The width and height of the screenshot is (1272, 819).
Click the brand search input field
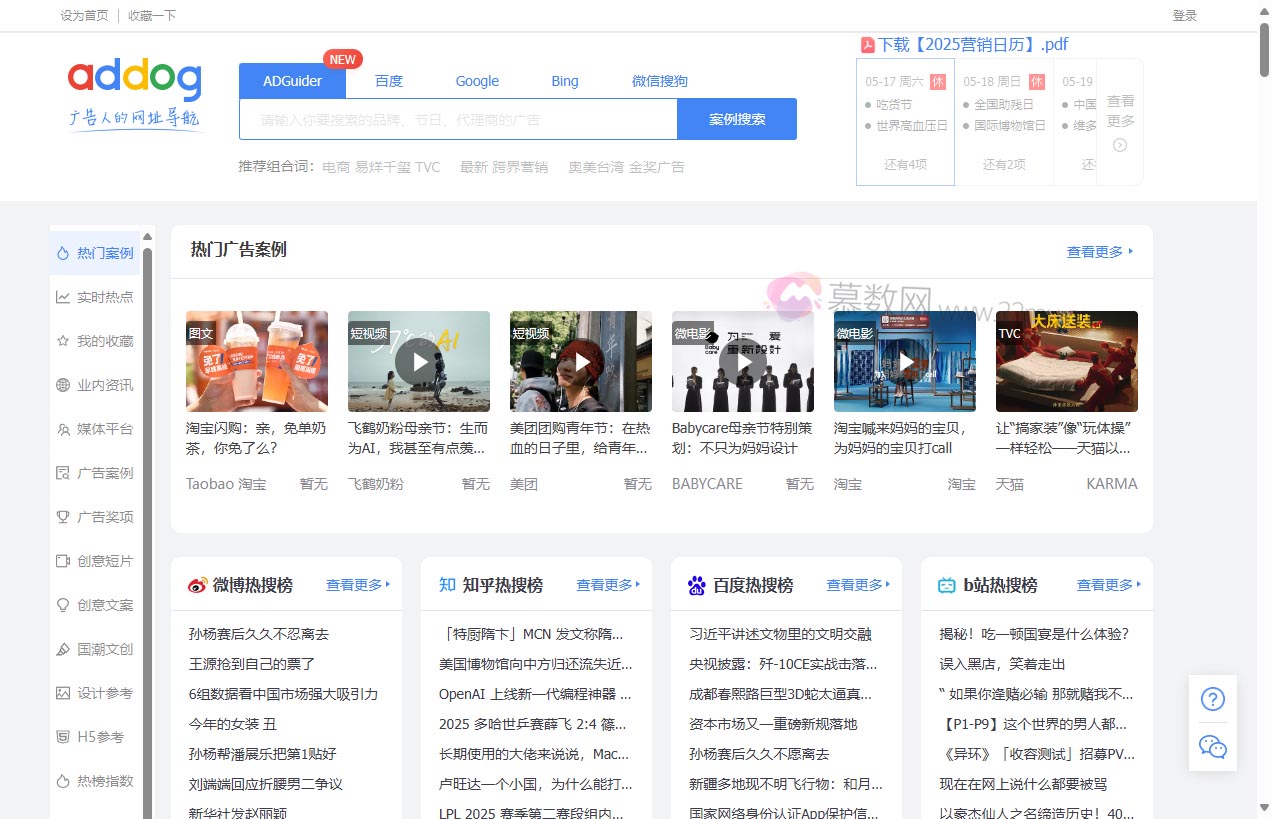[458, 119]
